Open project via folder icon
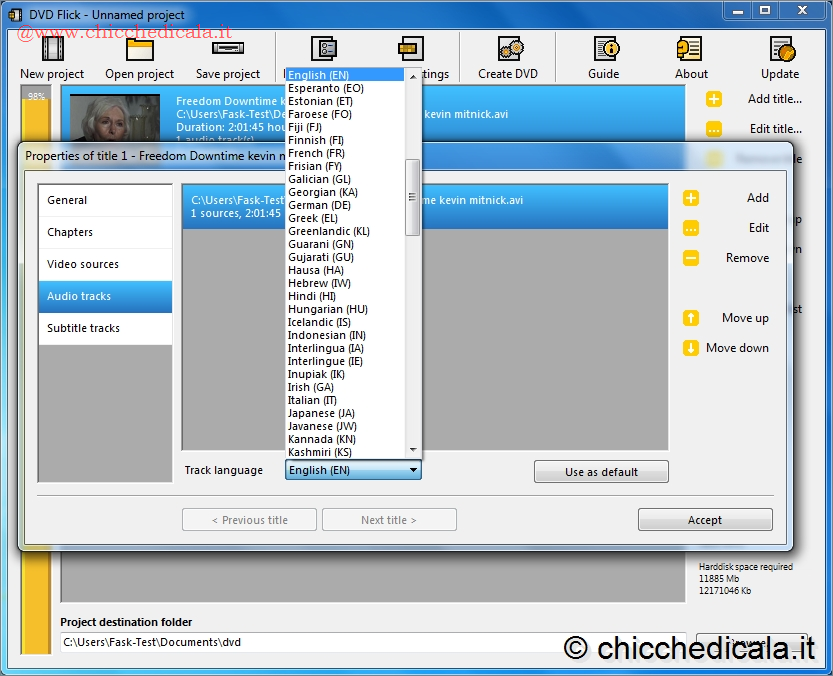The width and height of the screenshot is (833, 676). 139,49
